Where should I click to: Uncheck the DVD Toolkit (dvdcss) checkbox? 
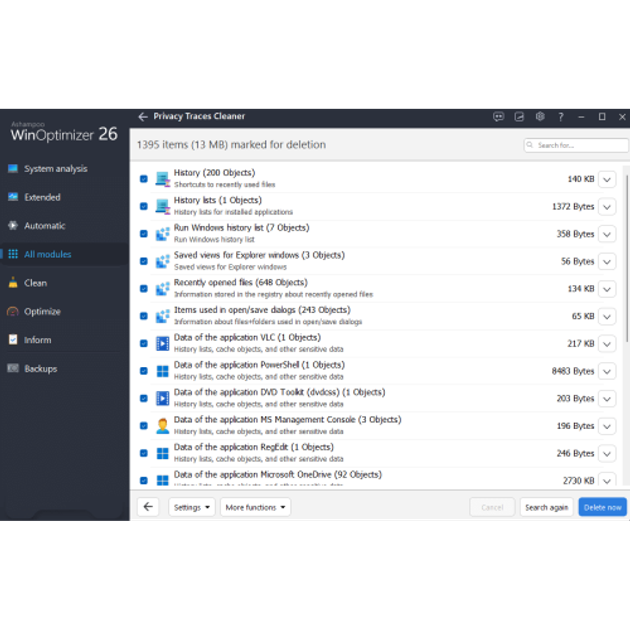coord(143,398)
